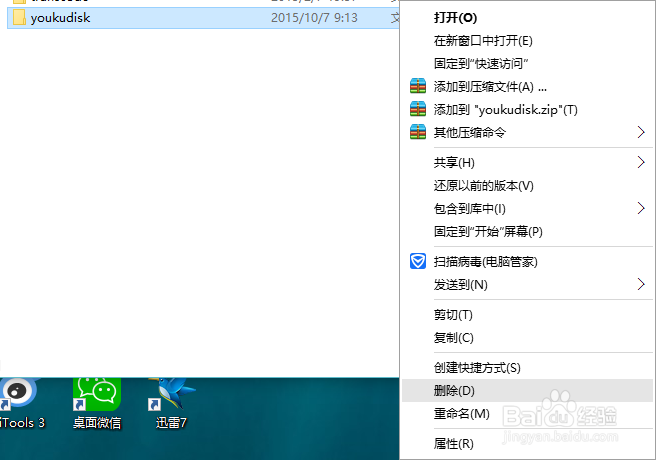Screen dimensions: 656x460
Task: Click archive icon beside 添加到压缩文件(A)
Action: (x=418, y=86)
